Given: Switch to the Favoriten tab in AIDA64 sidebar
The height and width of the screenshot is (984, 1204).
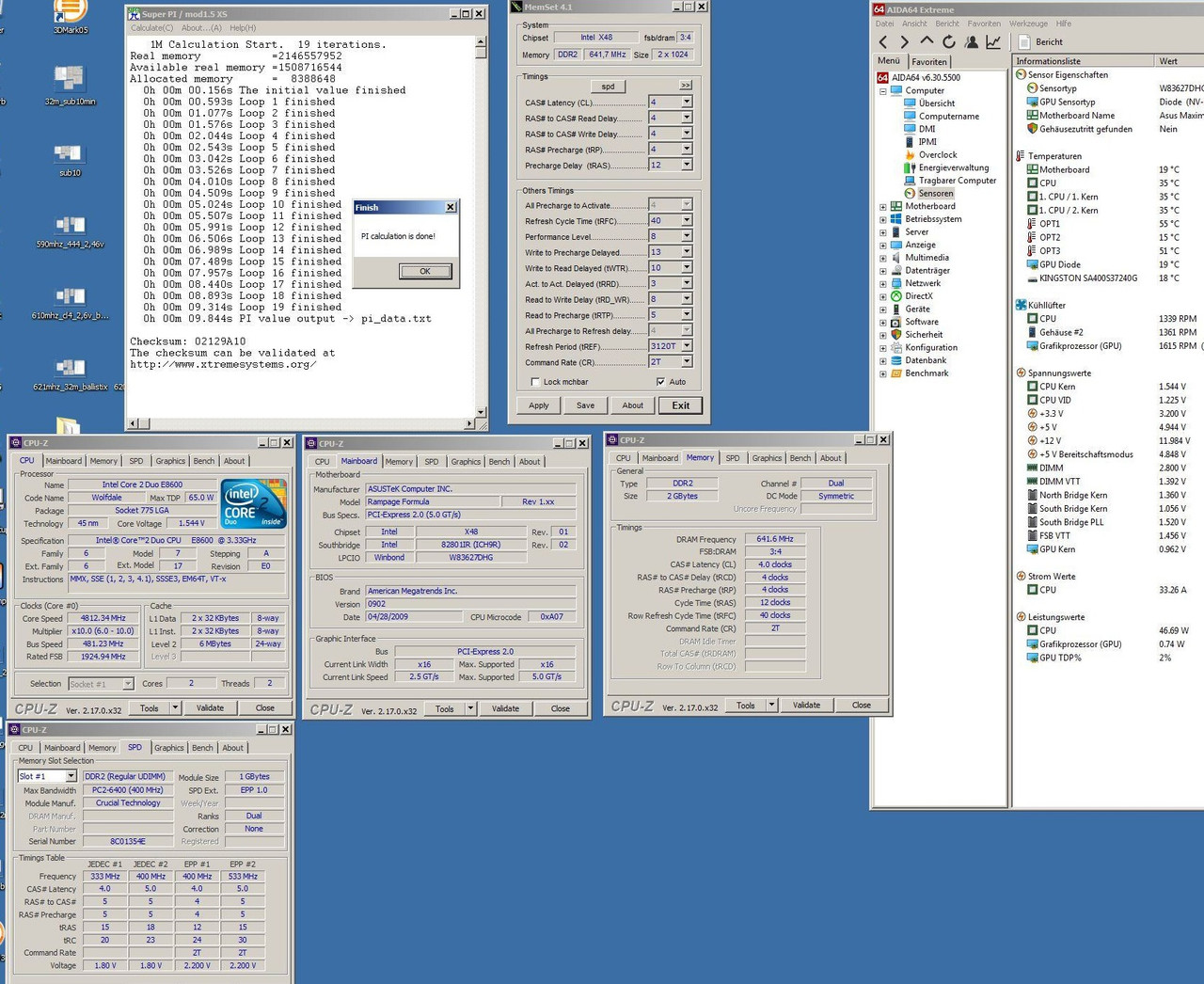Looking at the screenshot, I should click(929, 62).
